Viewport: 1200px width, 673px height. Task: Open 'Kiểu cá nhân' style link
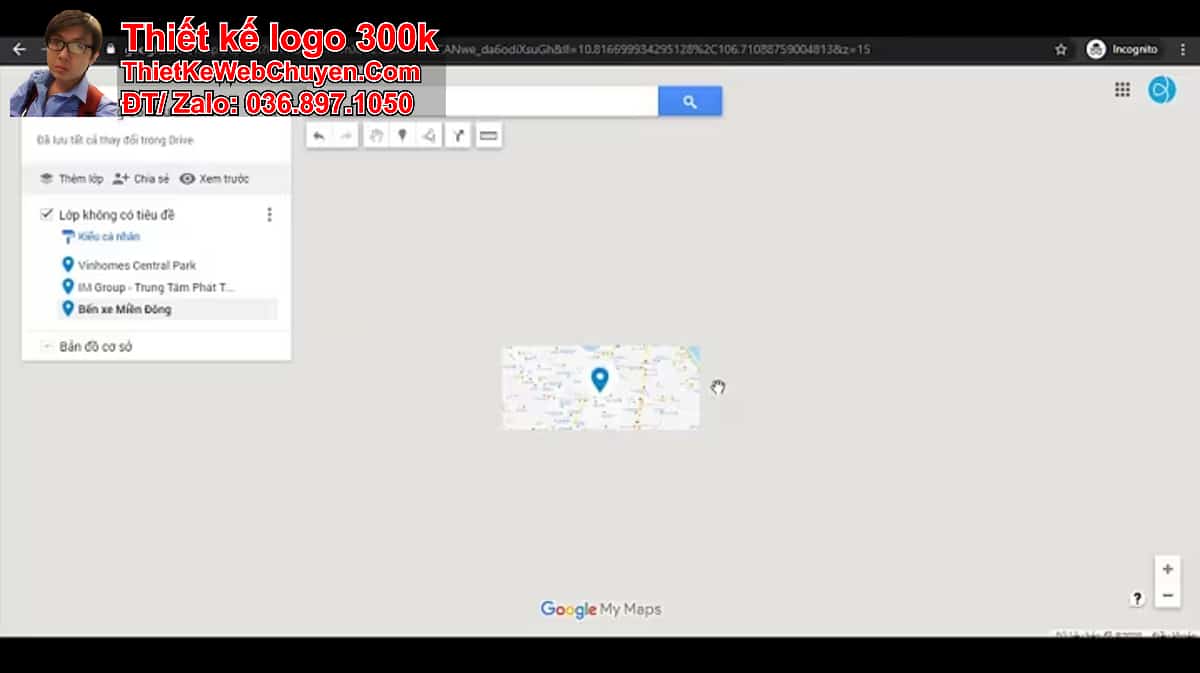(108, 237)
